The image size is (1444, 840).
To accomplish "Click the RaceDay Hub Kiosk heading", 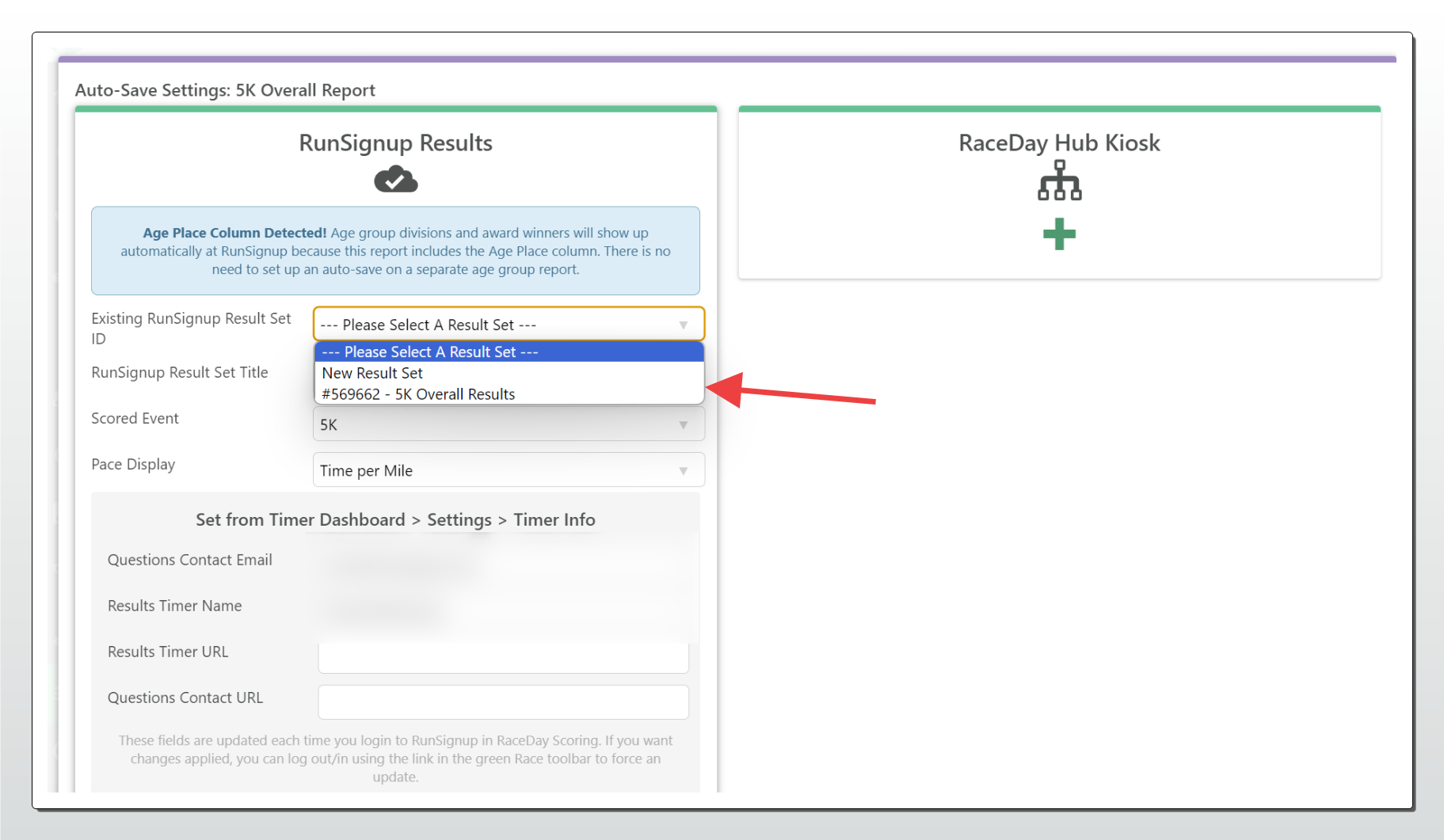I will (x=1059, y=143).
